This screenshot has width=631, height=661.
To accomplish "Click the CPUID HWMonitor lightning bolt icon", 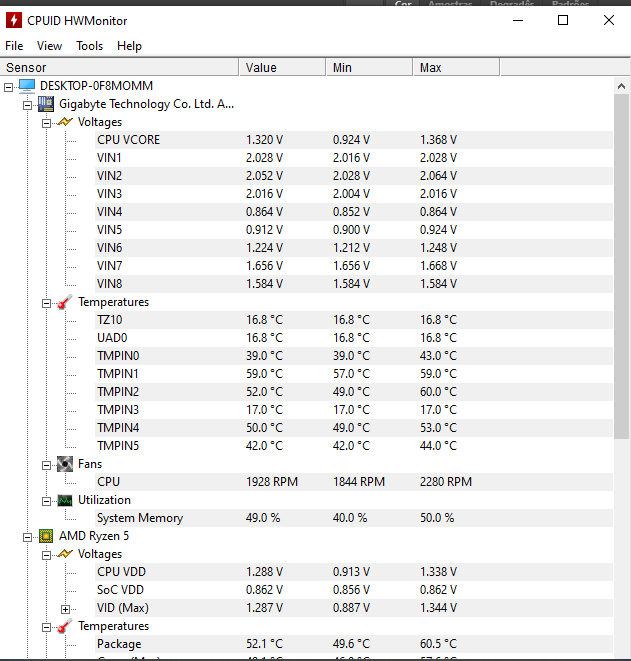I will 14,20.
